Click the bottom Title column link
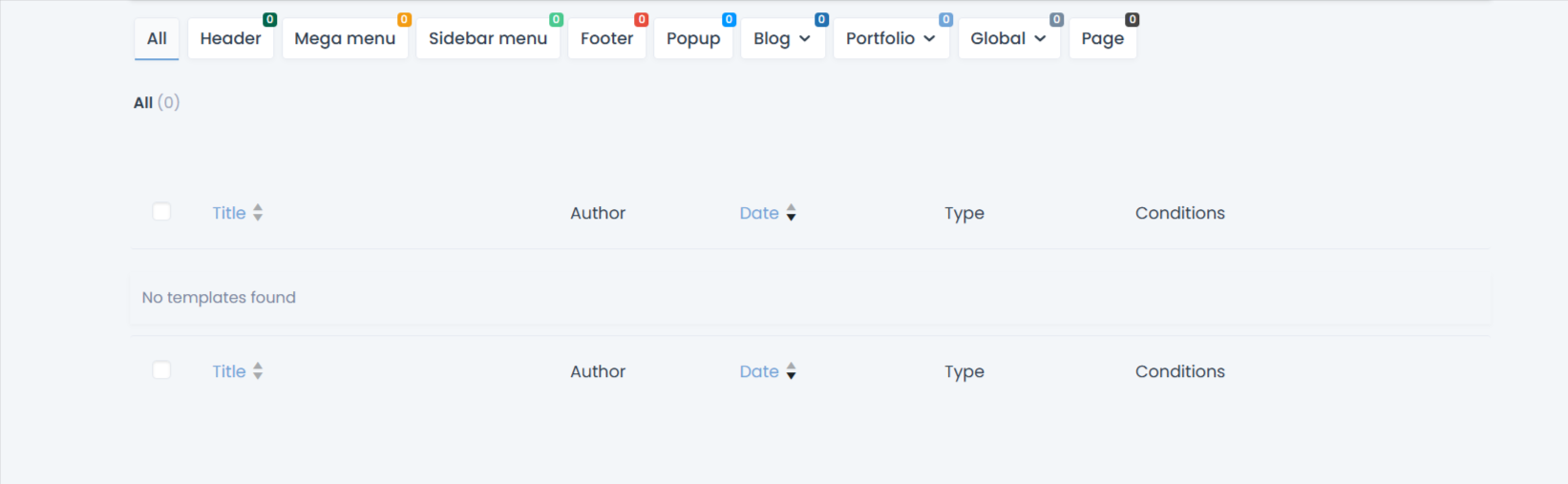The image size is (1568, 484). 229,371
